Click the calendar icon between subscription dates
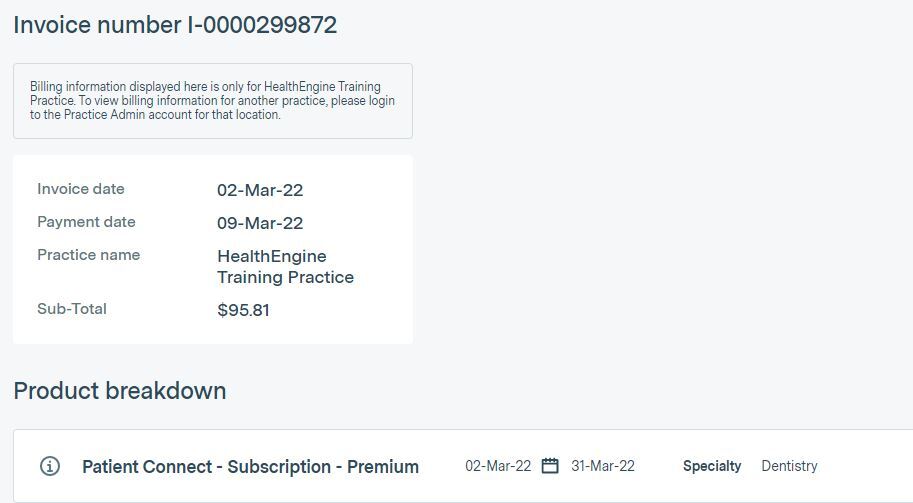This screenshot has height=503, width=913. pos(550,466)
